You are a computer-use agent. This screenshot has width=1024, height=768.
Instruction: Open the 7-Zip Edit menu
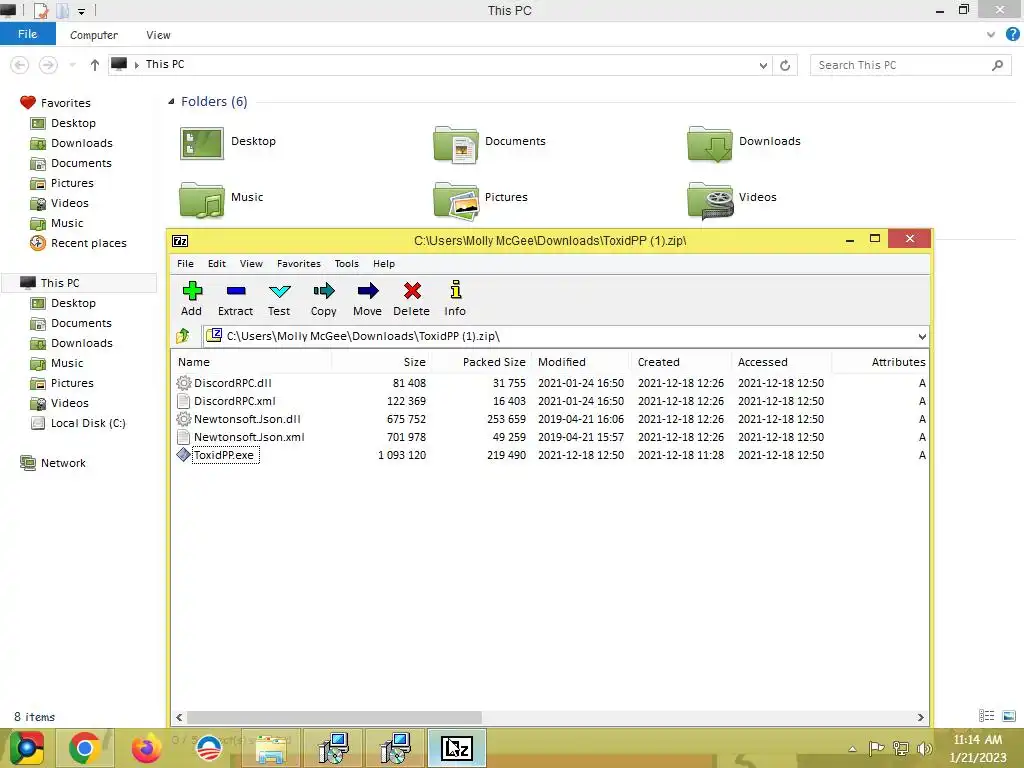coord(217,264)
